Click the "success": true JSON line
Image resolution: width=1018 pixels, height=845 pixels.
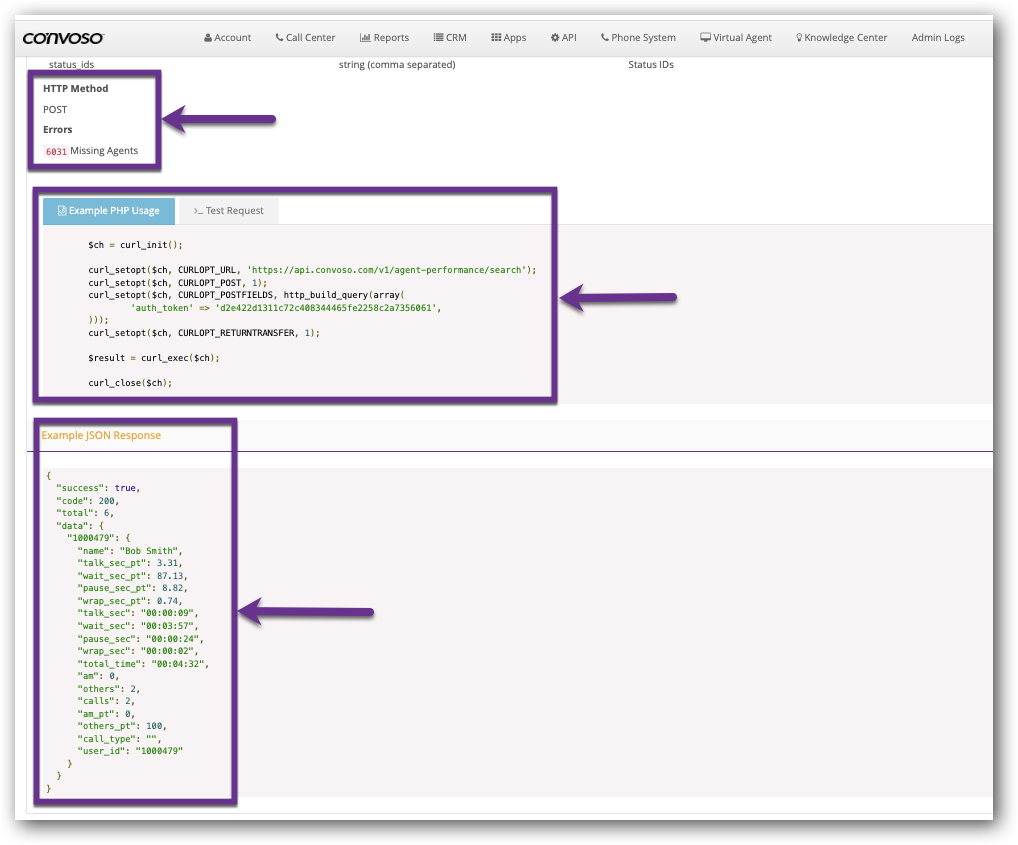[99, 488]
